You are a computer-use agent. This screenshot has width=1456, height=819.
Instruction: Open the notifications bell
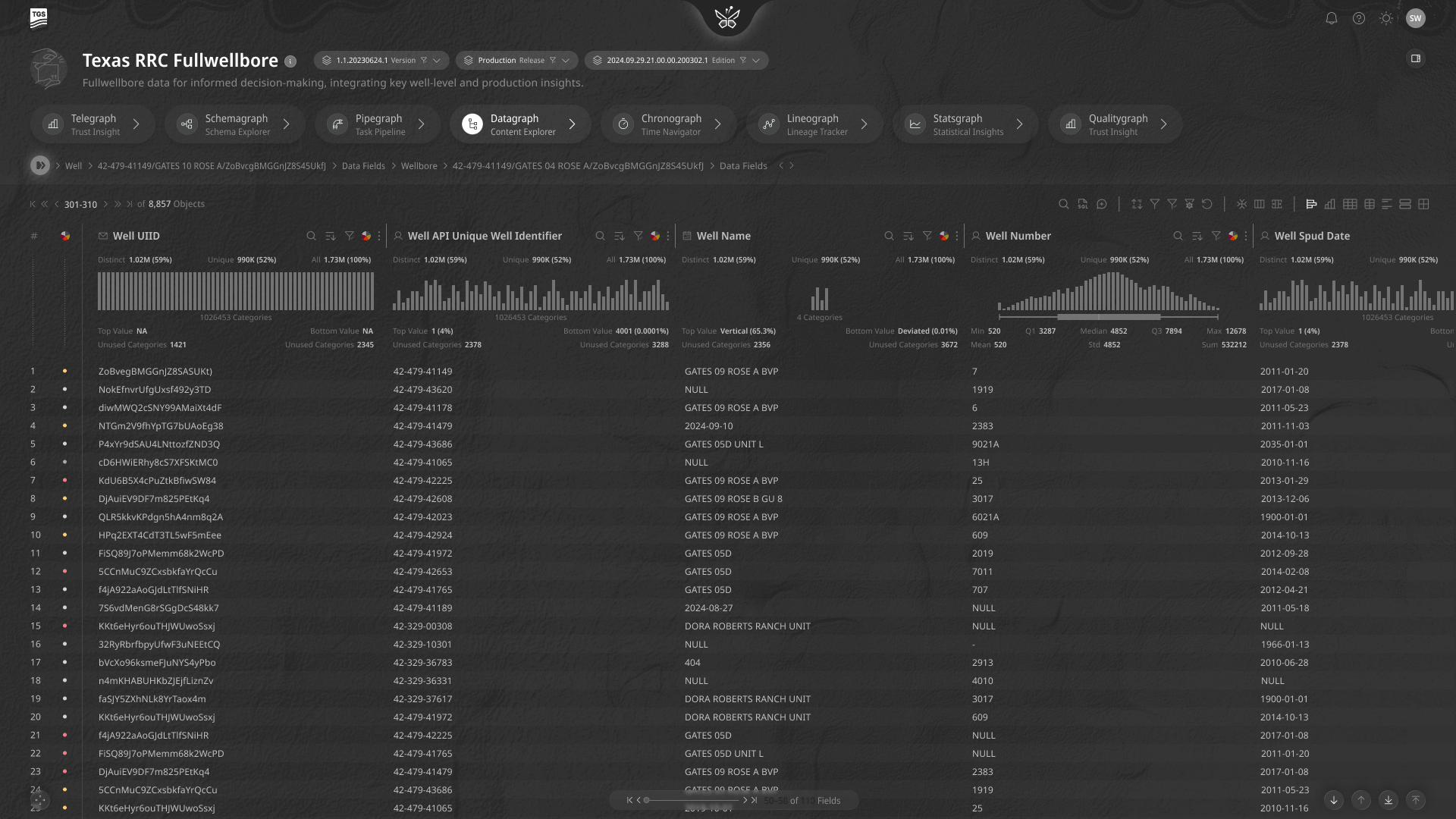pos(1331,18)
